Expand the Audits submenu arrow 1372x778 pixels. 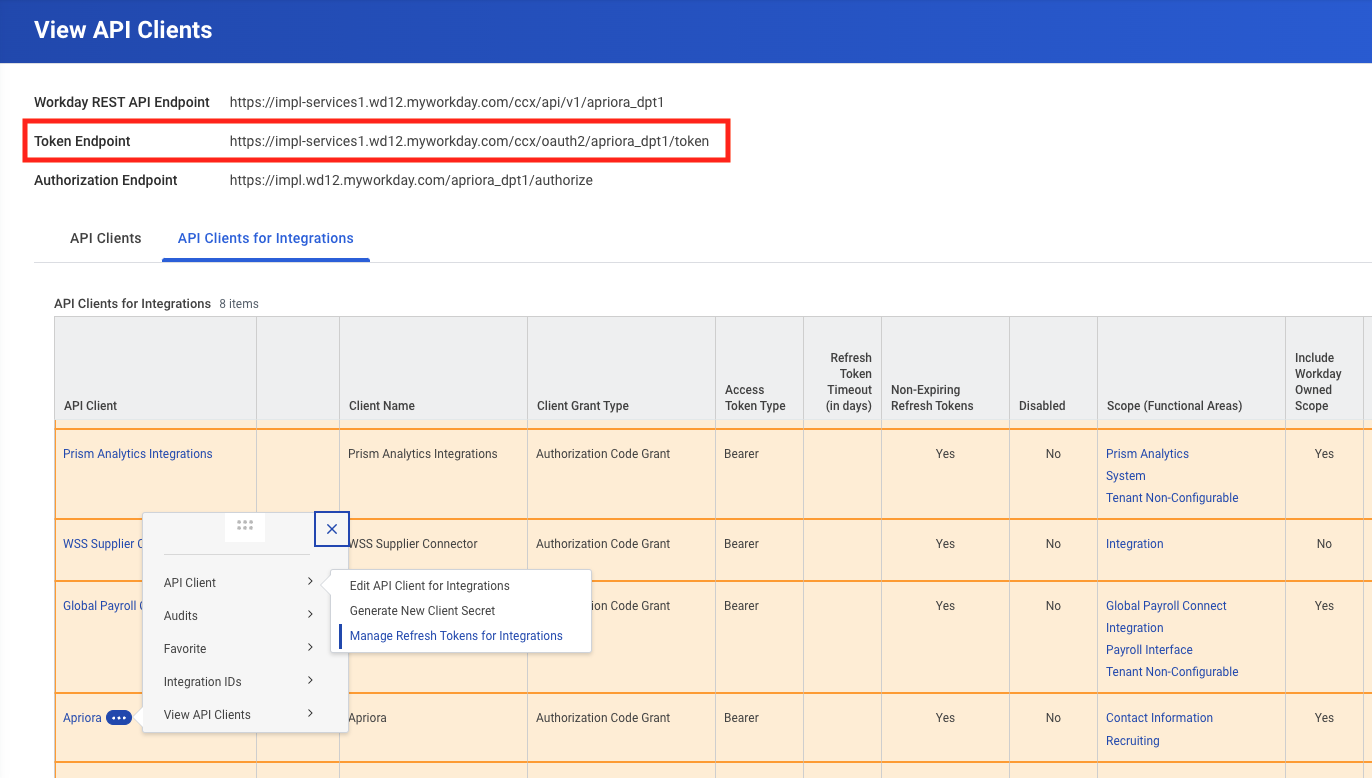click(311, 615)
